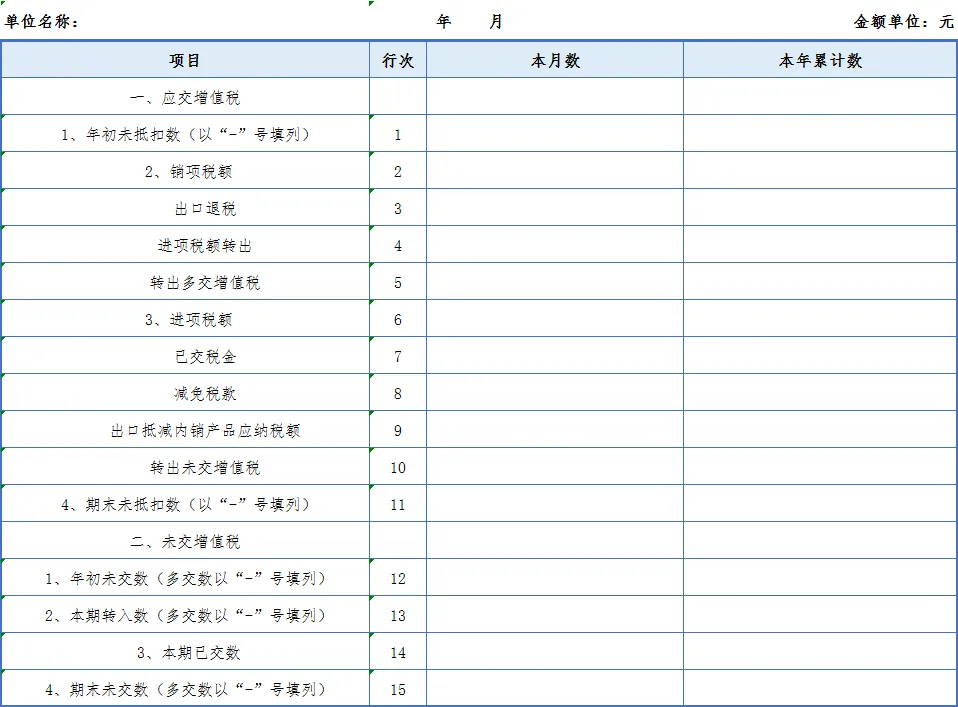Screen dimensions: 958x707
Task: Click the 减免税款 item cell
Action: pyautogui.click(x=185, y=393)
